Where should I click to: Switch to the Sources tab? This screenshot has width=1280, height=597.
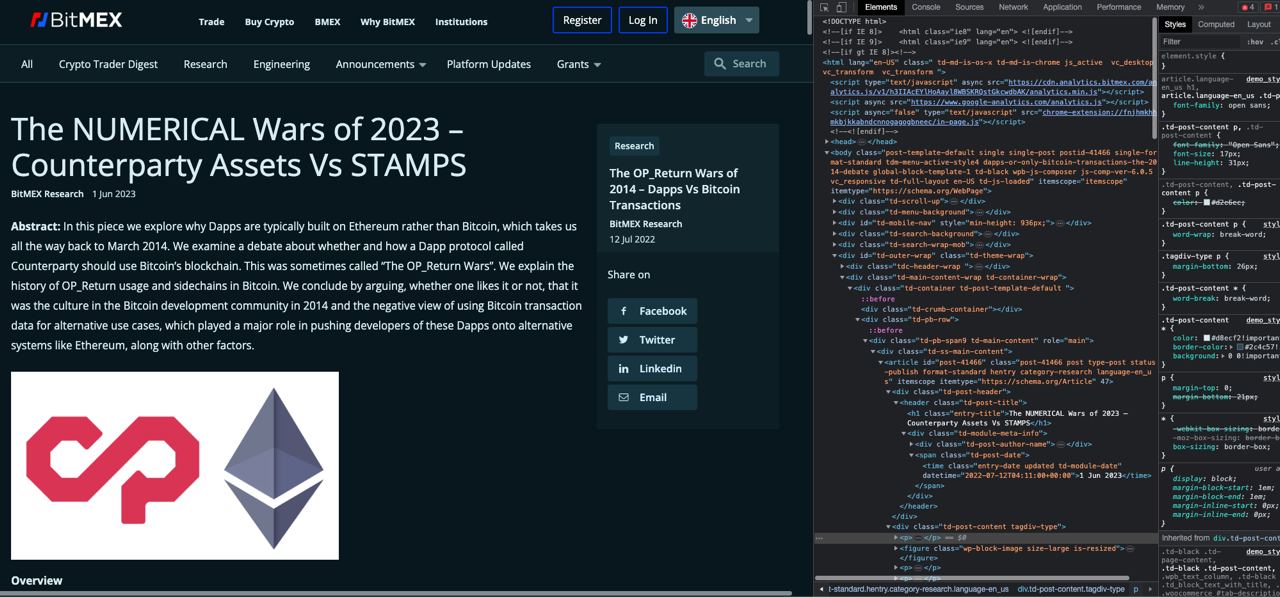[x=969, y=7]
